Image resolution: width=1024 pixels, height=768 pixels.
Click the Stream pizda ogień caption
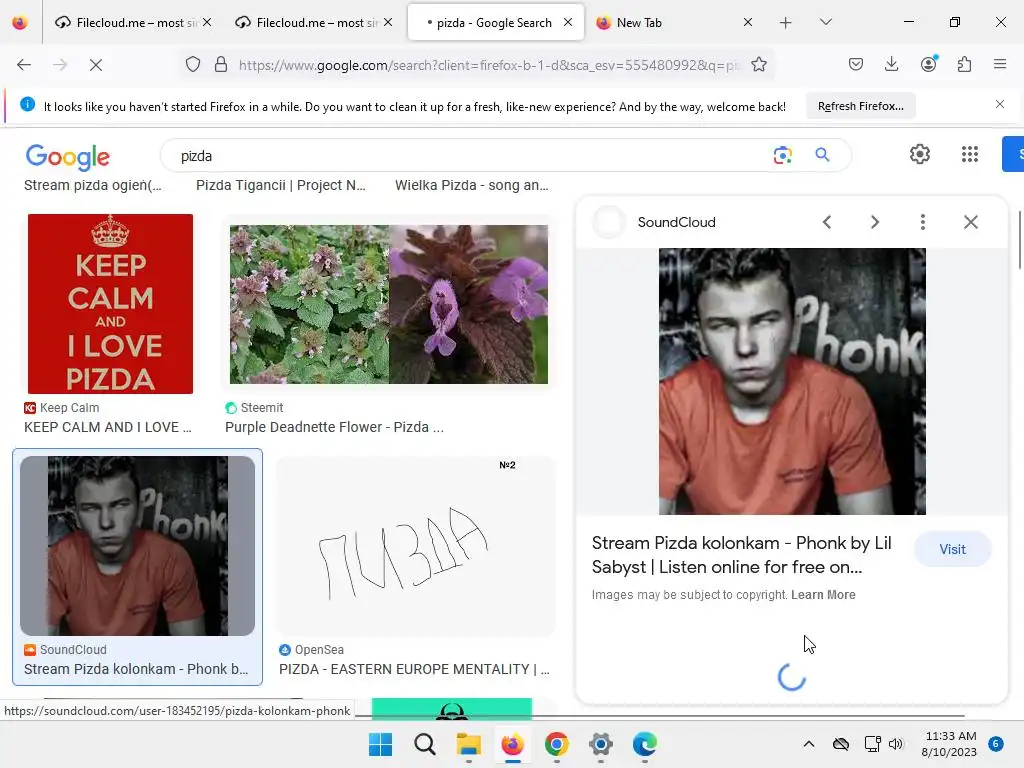point(93,185)
